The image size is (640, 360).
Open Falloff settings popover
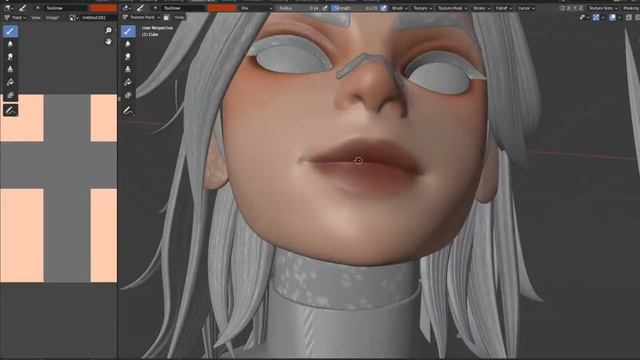(503, 8)
